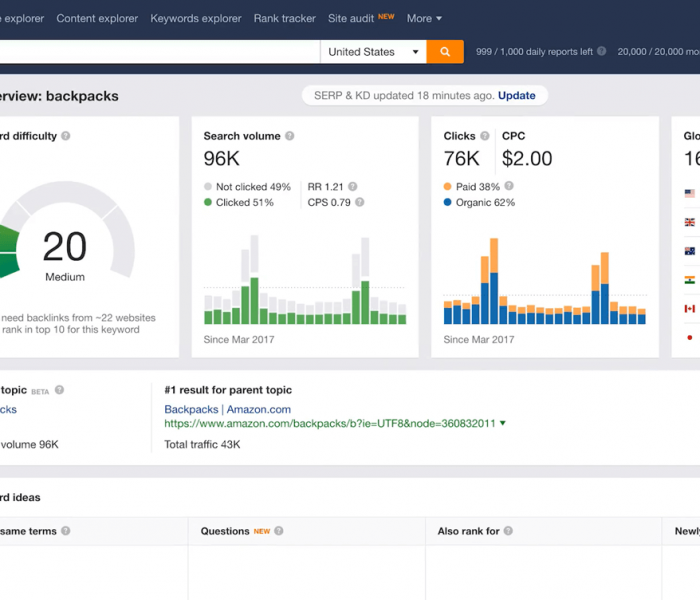Go to Rank tracker

point(285,18)
